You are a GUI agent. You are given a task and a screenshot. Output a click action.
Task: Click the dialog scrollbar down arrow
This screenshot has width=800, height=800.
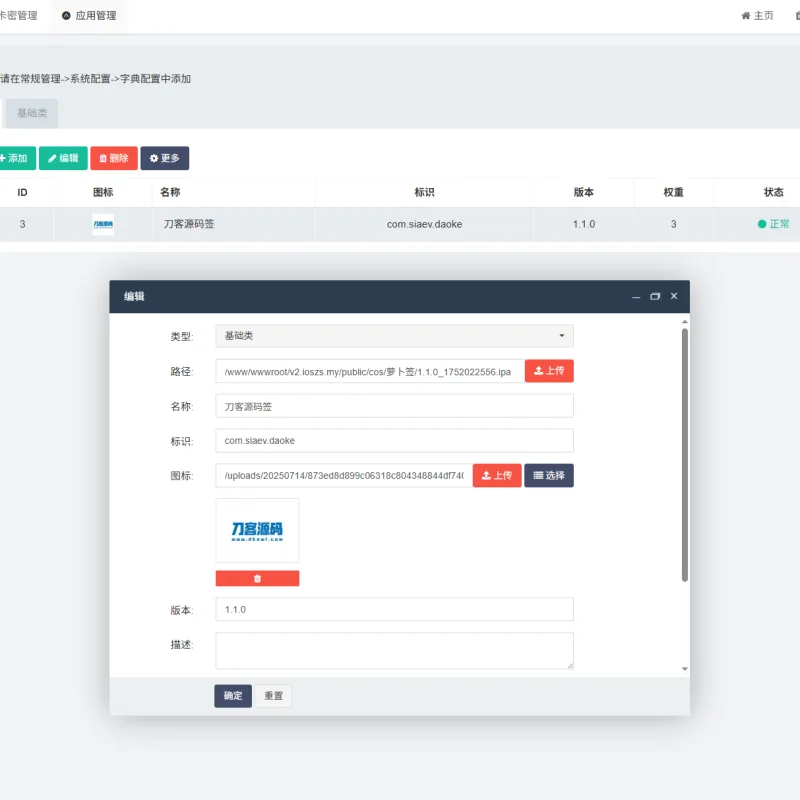coord(685,669)
